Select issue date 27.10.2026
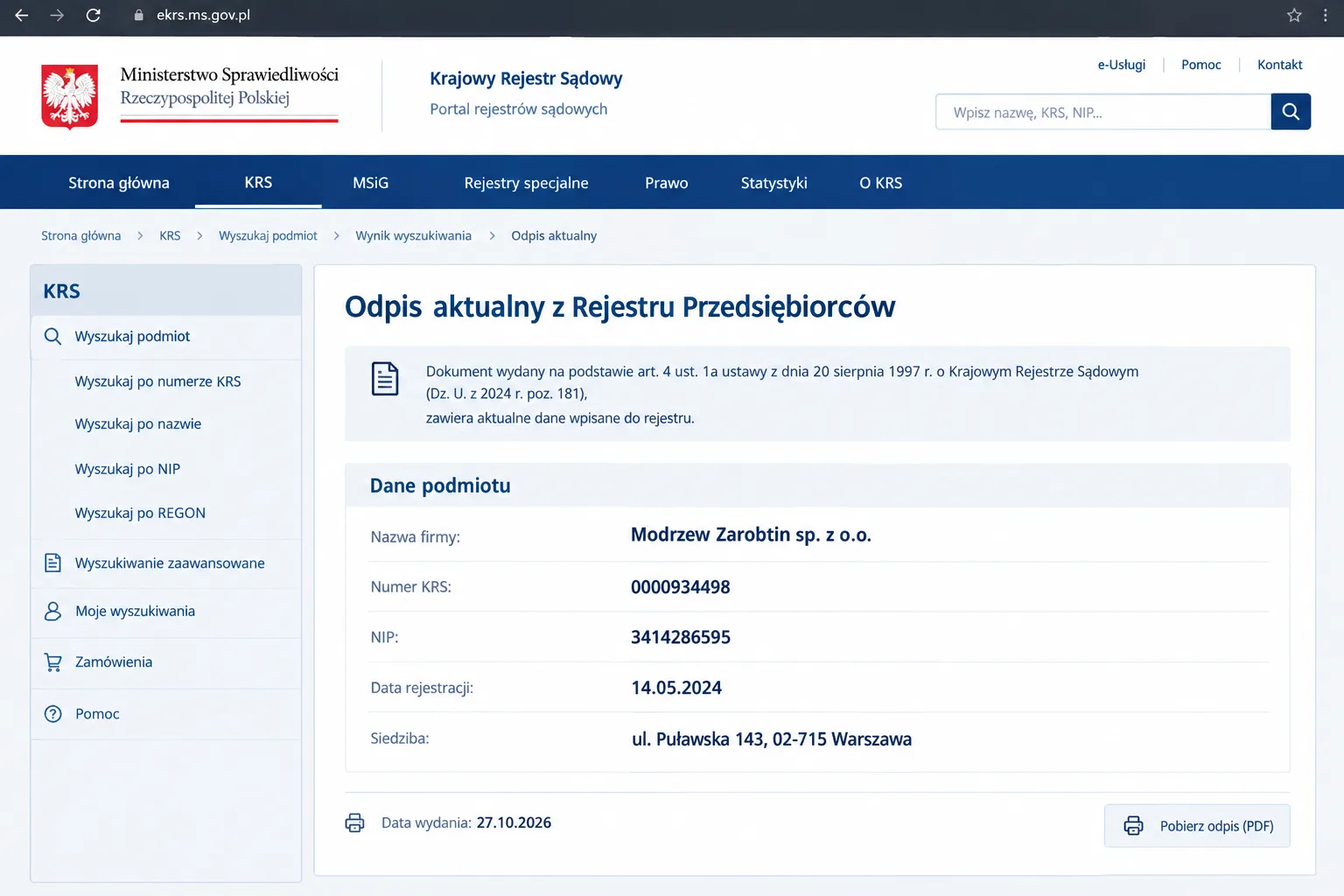 point(514,822)
